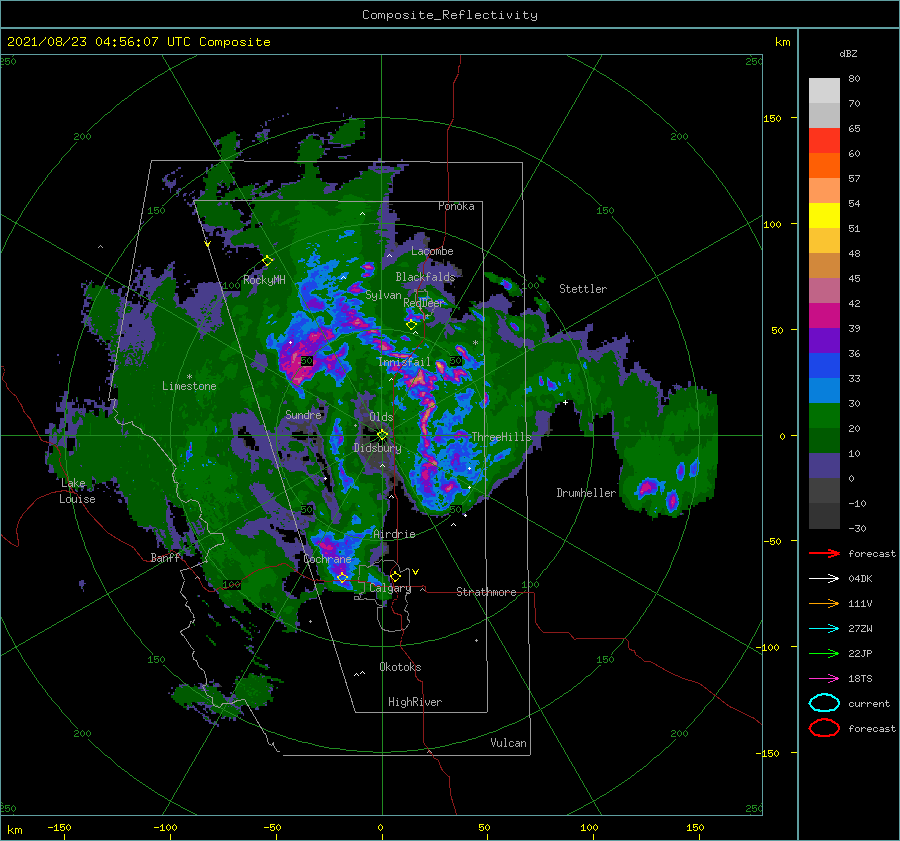Click the Okotoks label

tap(400, 667)
